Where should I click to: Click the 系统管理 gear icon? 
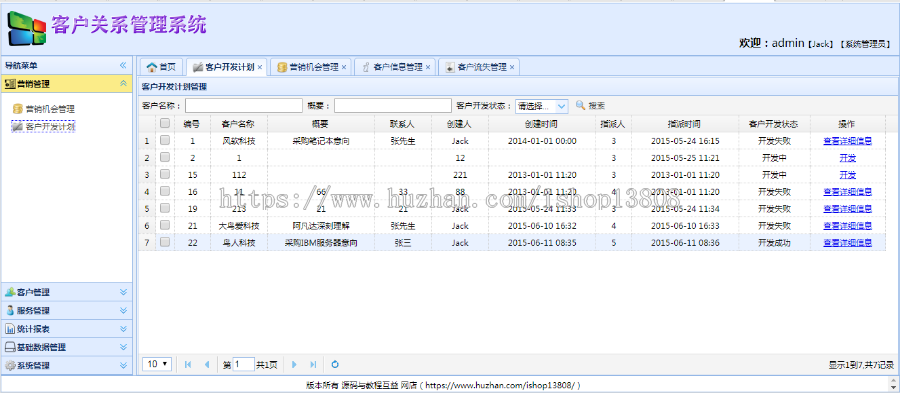click(10, 365)
